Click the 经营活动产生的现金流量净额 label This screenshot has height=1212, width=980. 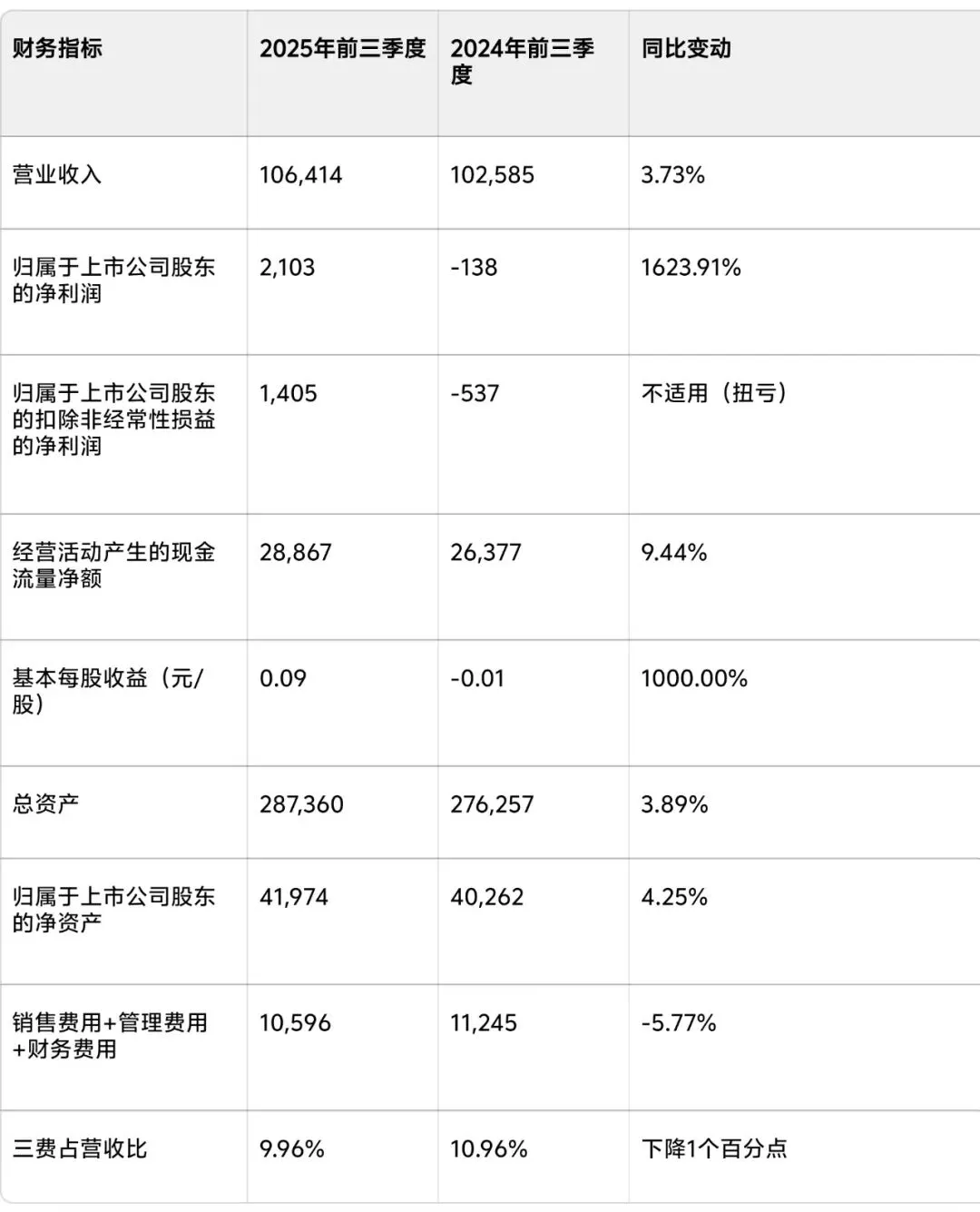[x=113, y=565]
